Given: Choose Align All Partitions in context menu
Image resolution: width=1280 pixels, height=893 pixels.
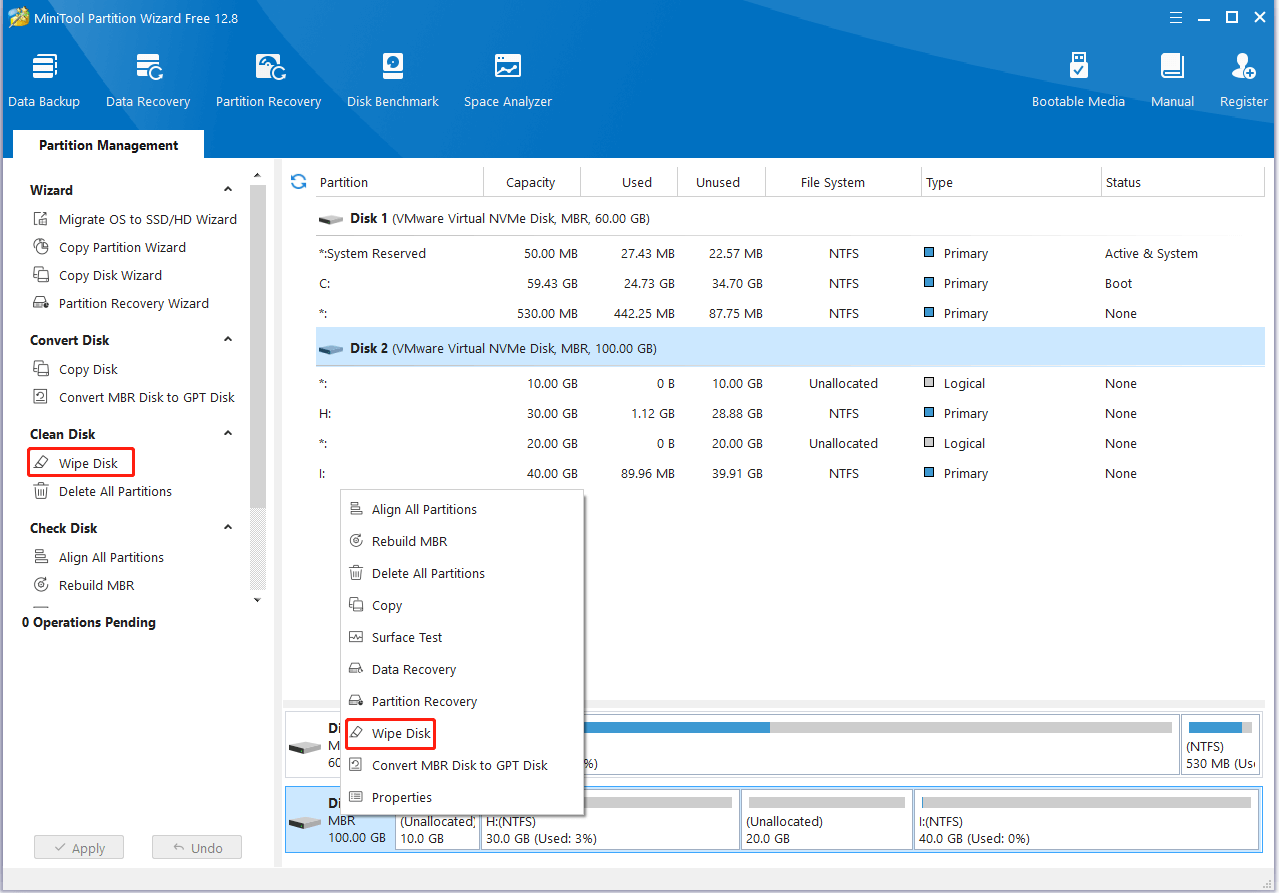Looking at the screenshot, I should (462, 509).
